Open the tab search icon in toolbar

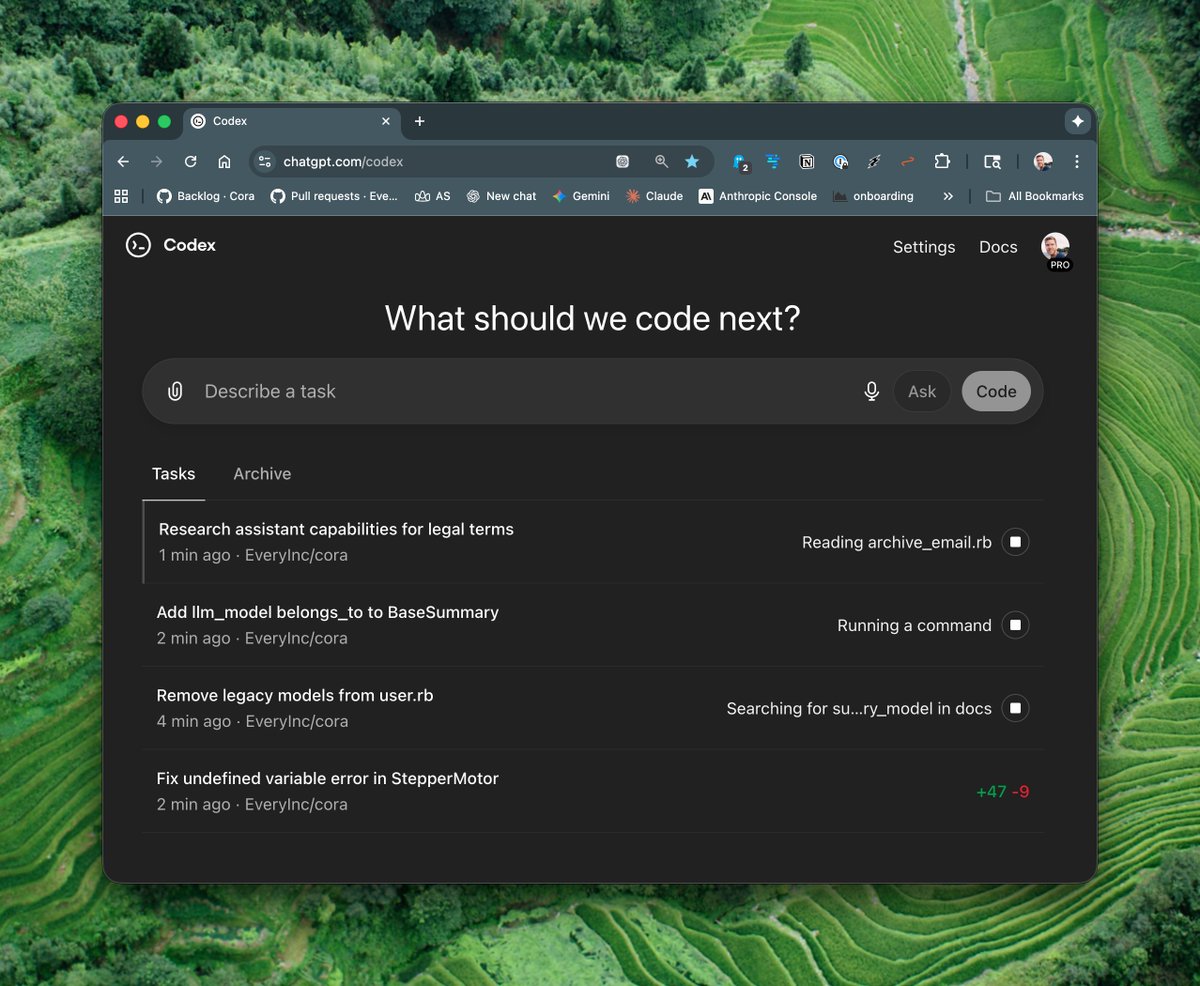click(992, 161)
